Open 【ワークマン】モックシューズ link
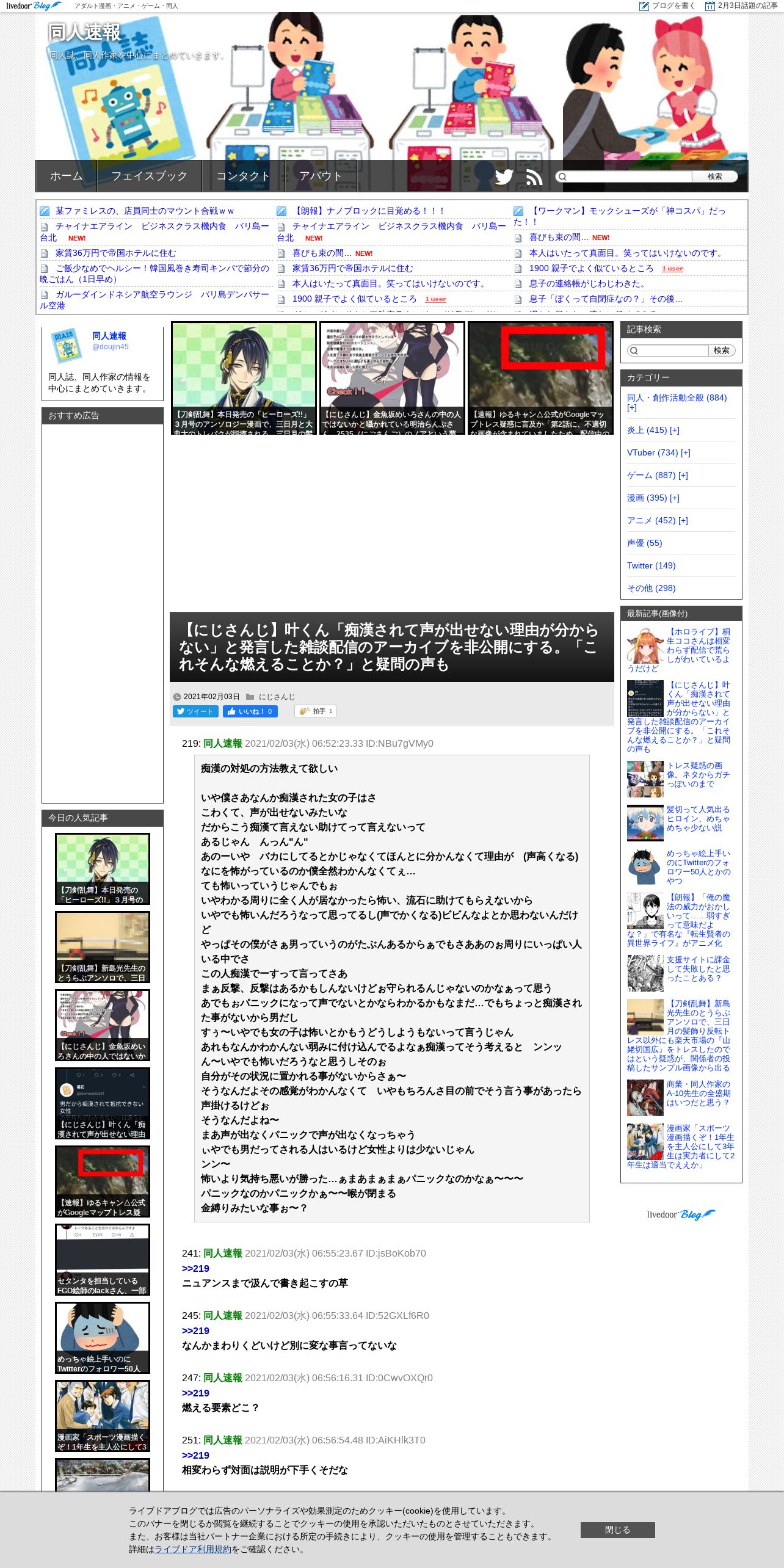784x1568 pixels. (620, 216)
